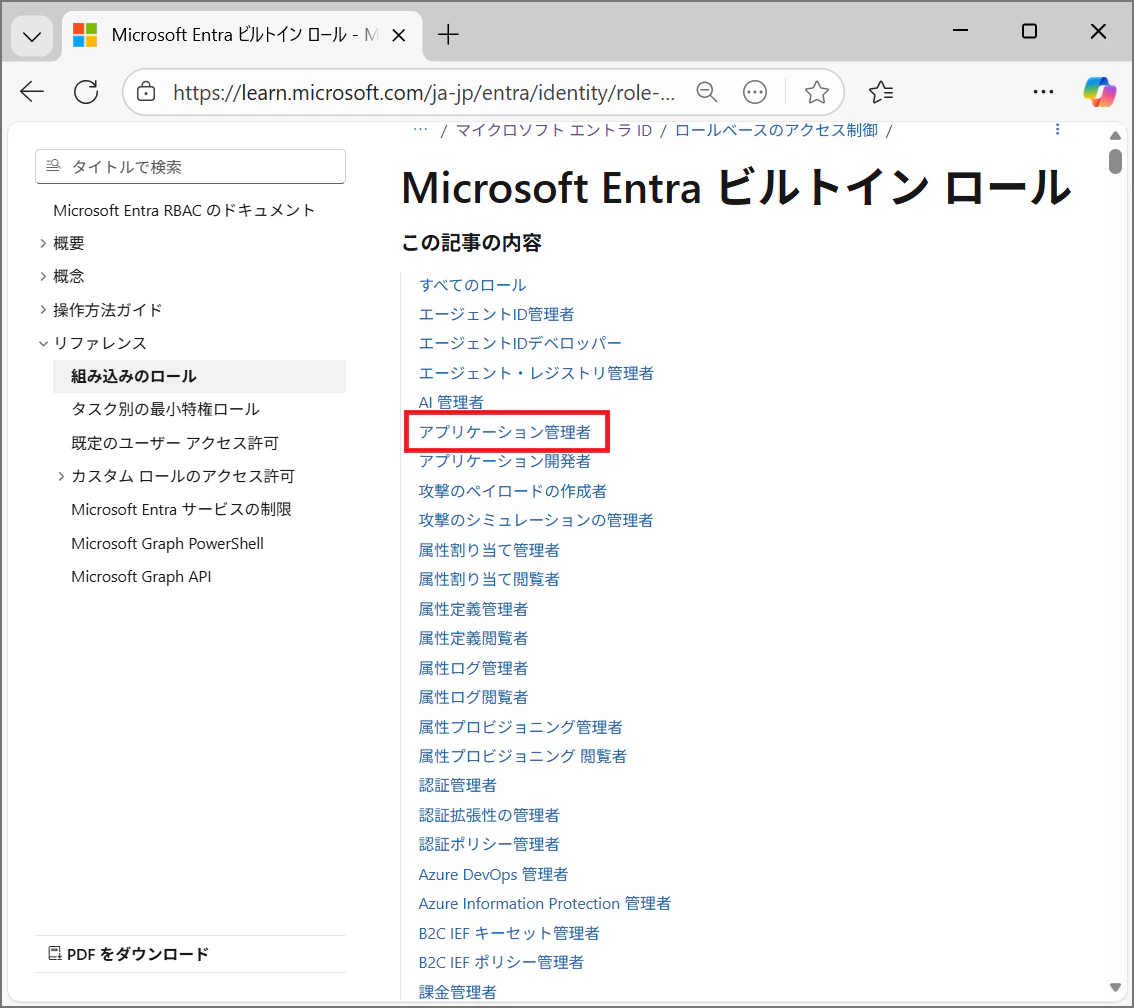The width and height of the screenshot is (1134, 1008).
Task: Focus the タイトルで検索 filter box
Action: click(x=190, y=166)
